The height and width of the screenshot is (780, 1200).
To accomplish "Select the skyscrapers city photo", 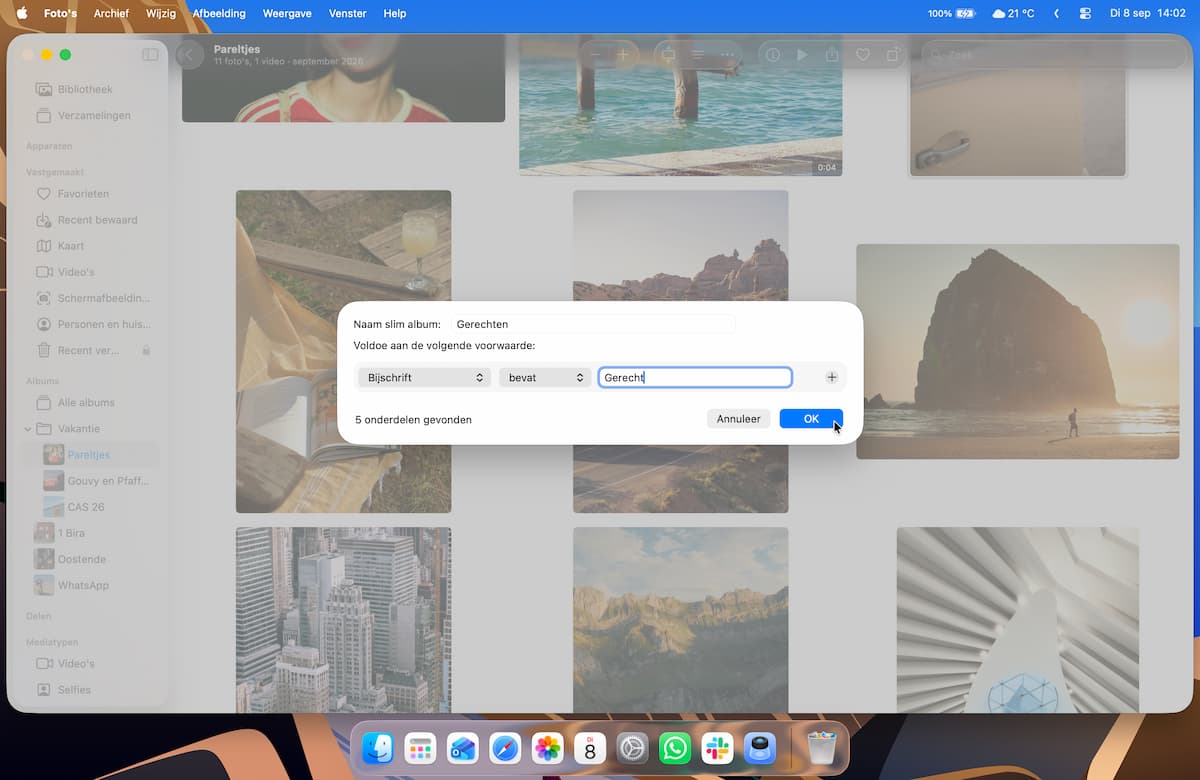I will click(343, 620).
